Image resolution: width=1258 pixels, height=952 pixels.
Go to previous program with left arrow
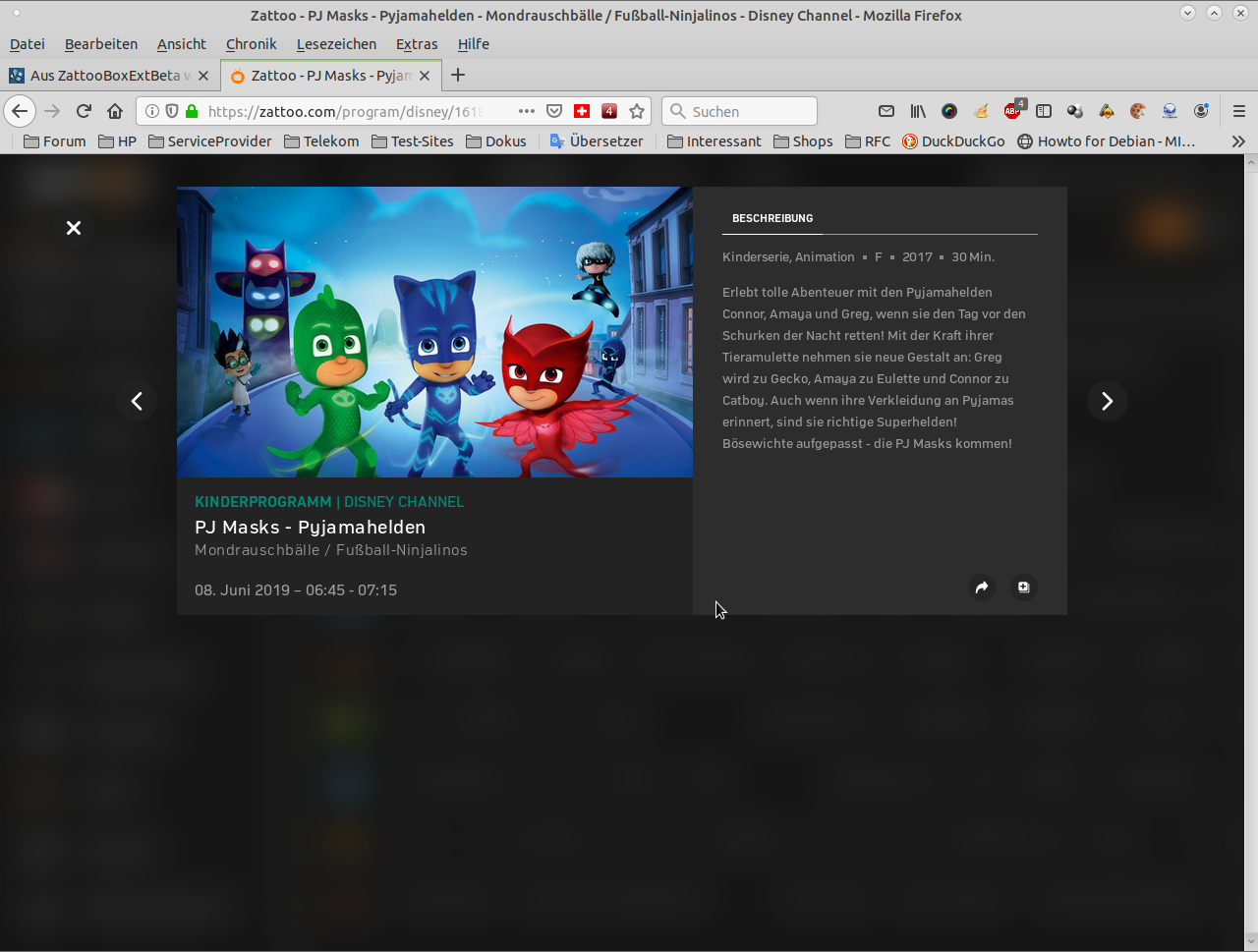click(137, 401)
